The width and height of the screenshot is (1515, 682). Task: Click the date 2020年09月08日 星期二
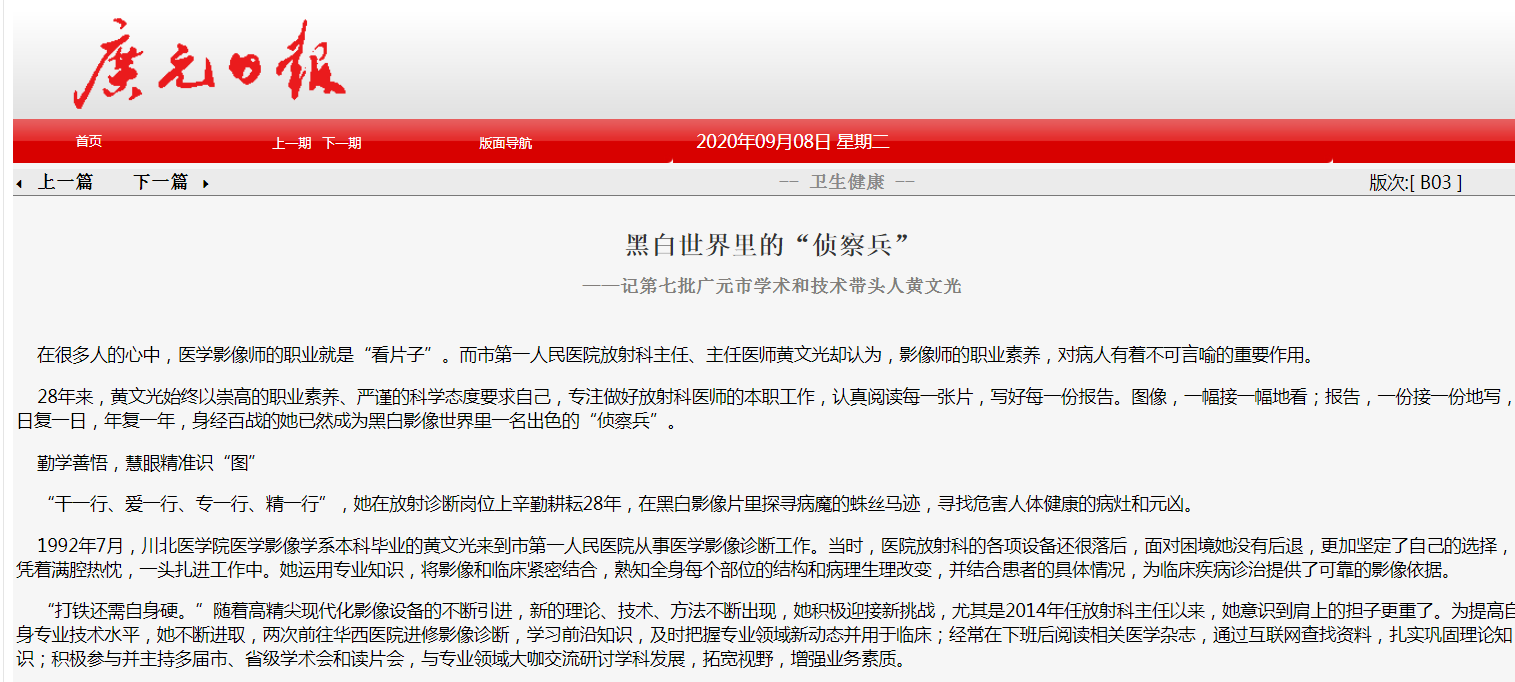[792, 142]
